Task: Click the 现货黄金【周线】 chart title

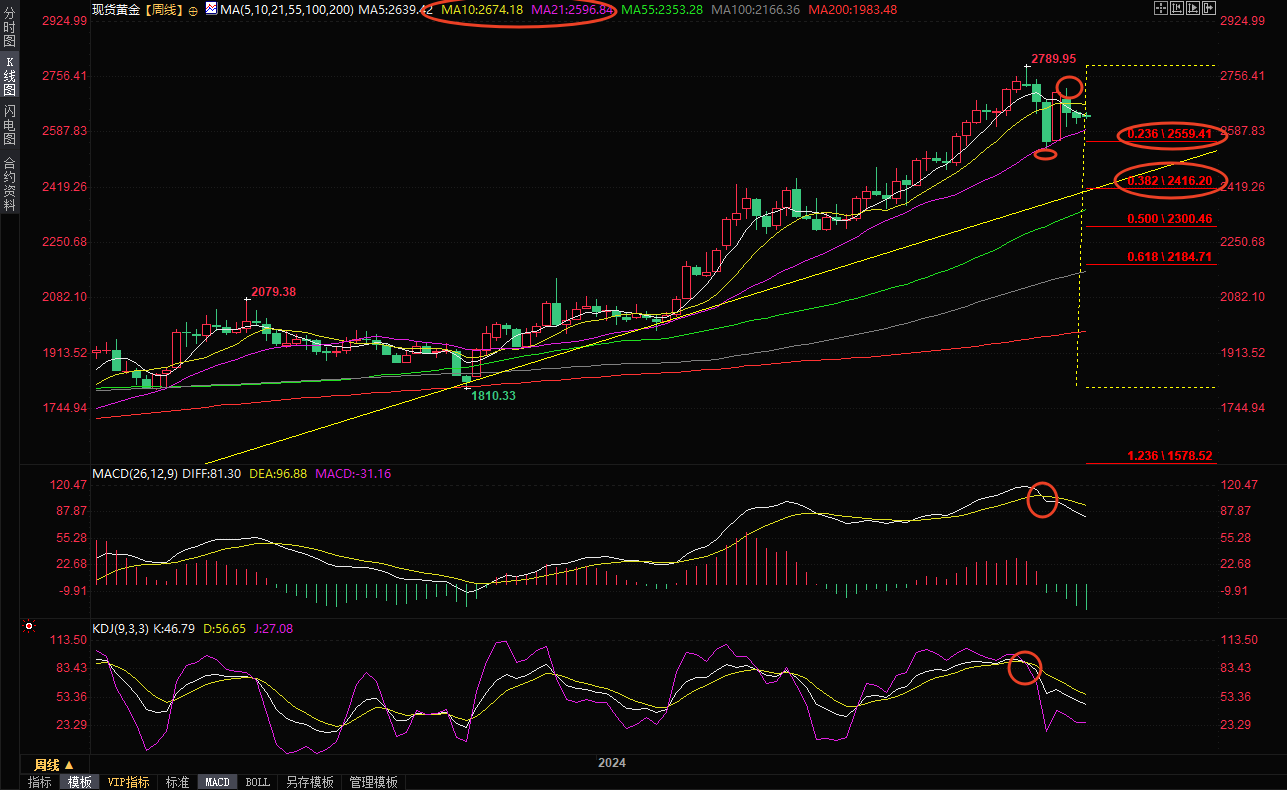Action: coord(137,9)
